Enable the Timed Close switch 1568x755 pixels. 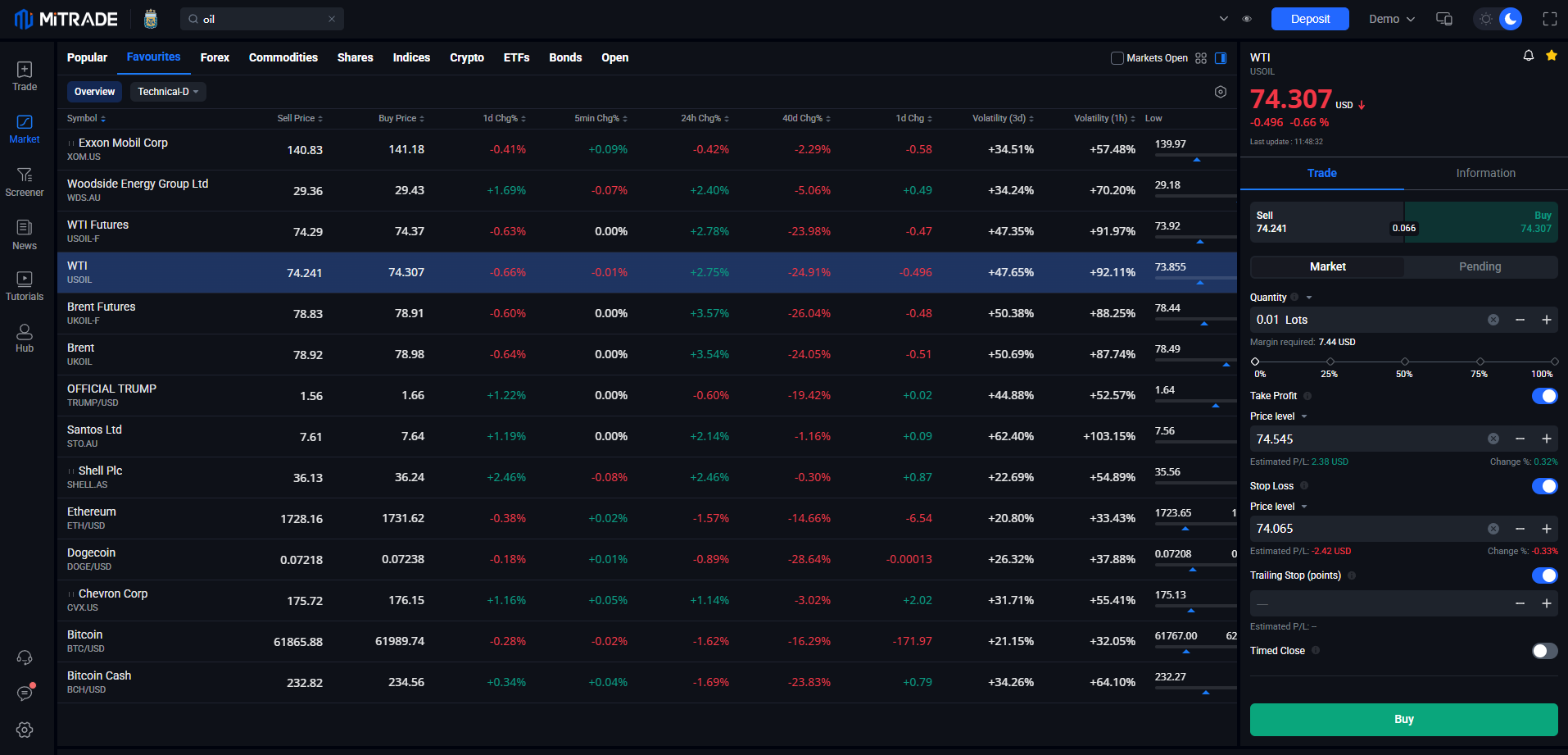(1545, 651)
